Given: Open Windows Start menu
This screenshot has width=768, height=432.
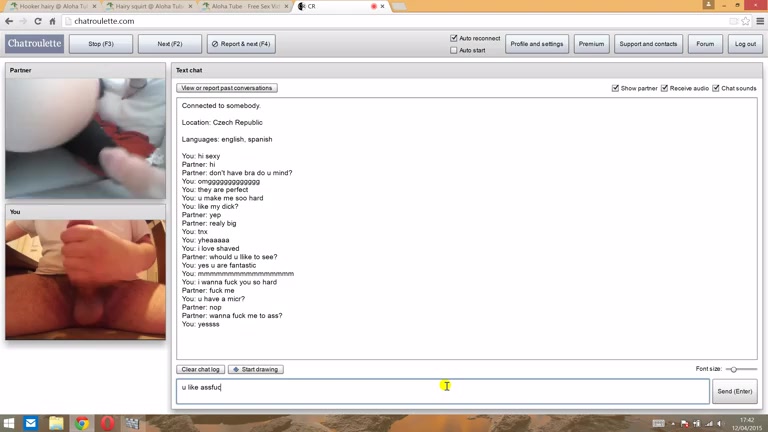Looking at the screenshot, I should [9, 424].
